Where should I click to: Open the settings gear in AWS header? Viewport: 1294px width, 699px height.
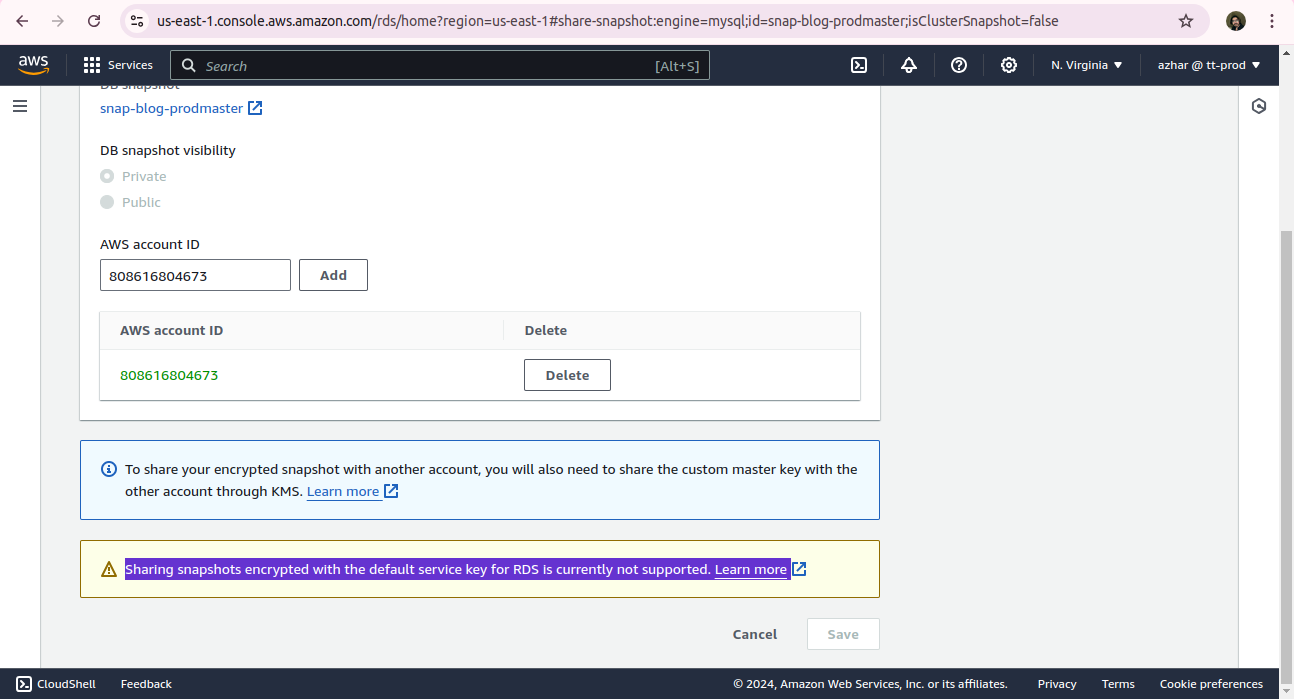pos(1009,65)
